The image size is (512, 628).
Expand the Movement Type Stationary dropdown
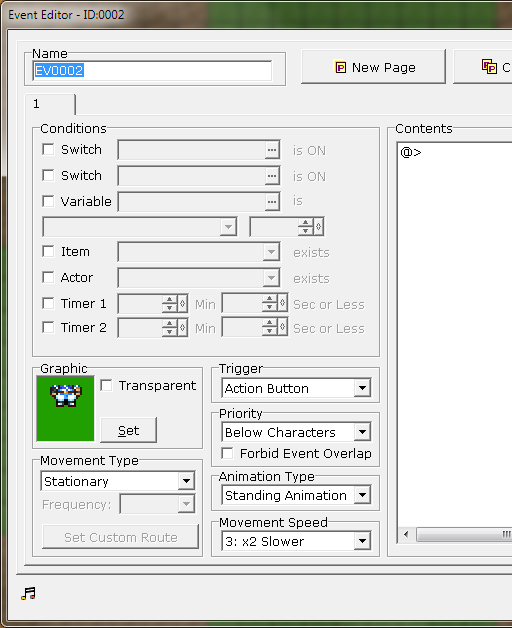tap(186, 481)
